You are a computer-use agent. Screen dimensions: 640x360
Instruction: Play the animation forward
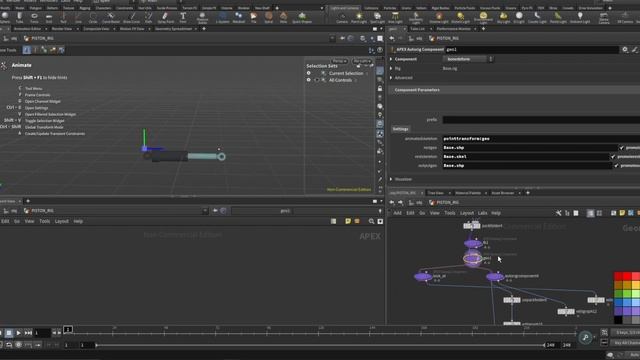tap(18, 333)
